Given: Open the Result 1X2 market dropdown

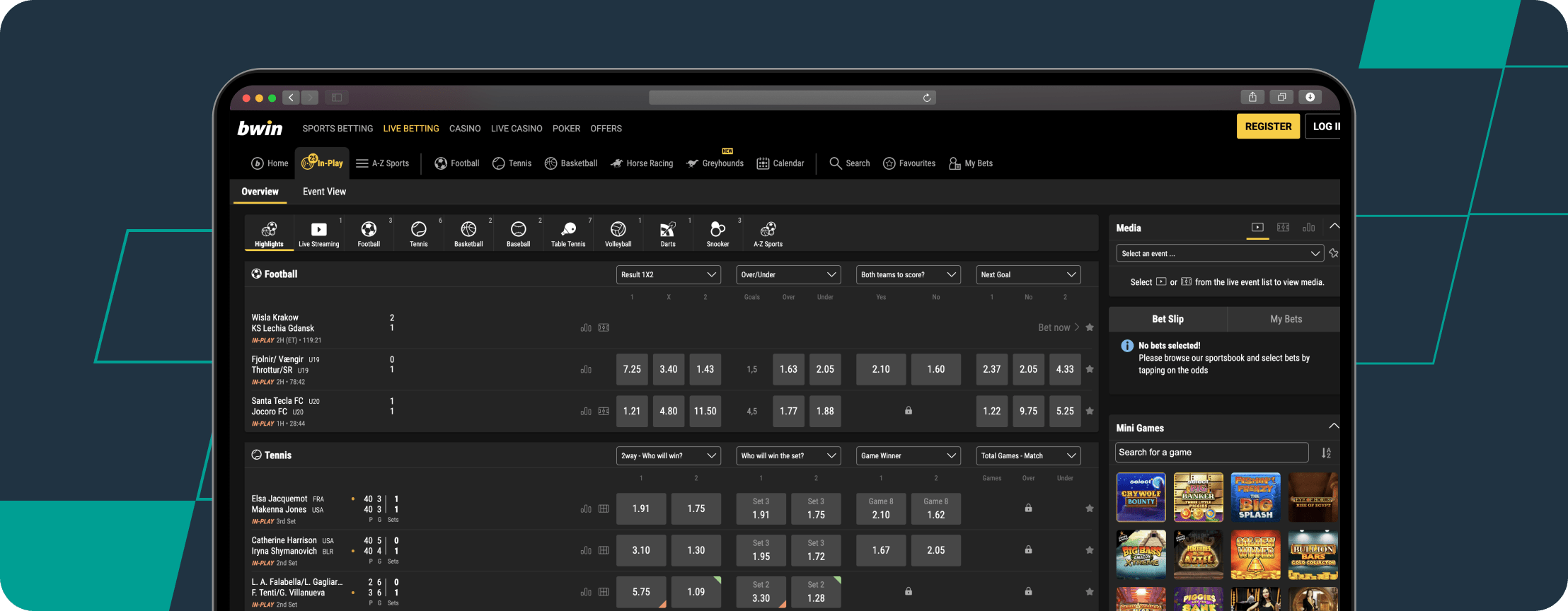Looking at the screenshot, I should point(668,274).
